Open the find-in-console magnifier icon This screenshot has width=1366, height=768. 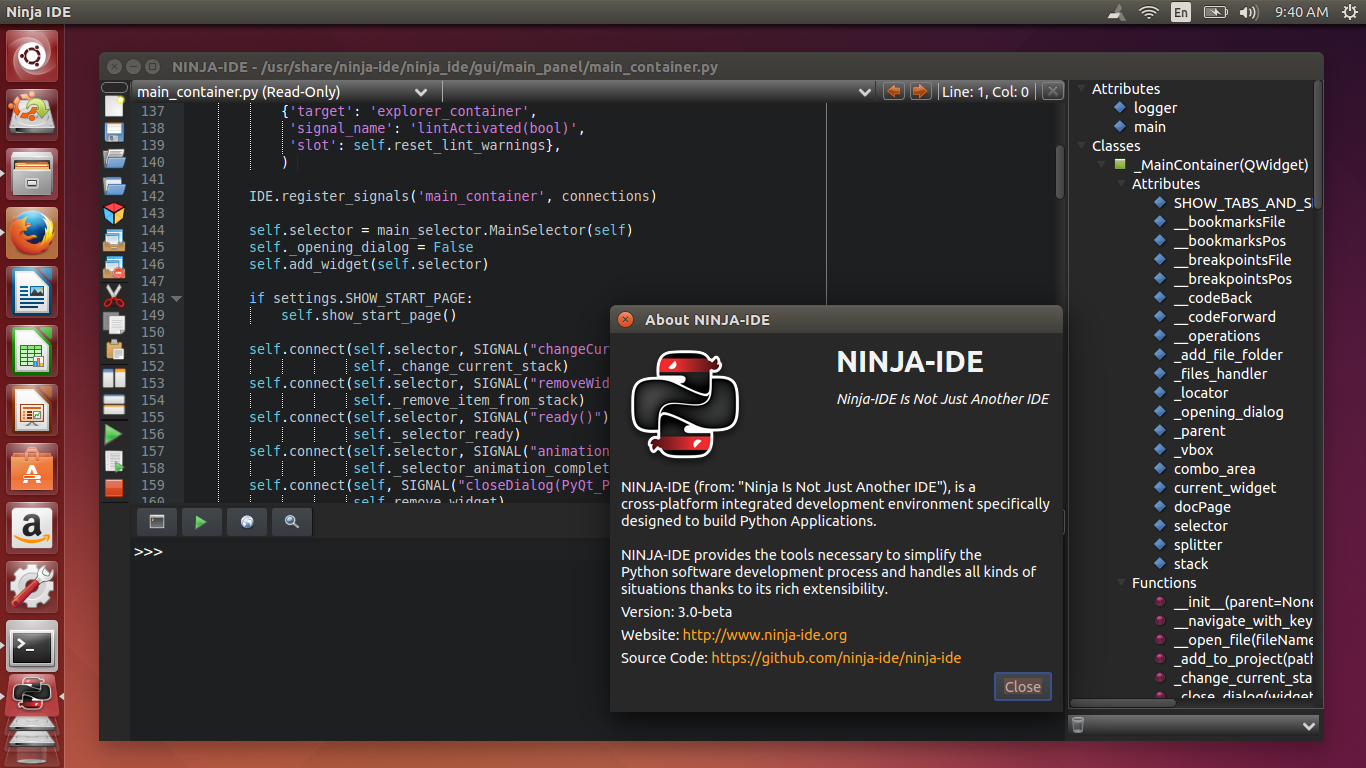click(291, 521)
